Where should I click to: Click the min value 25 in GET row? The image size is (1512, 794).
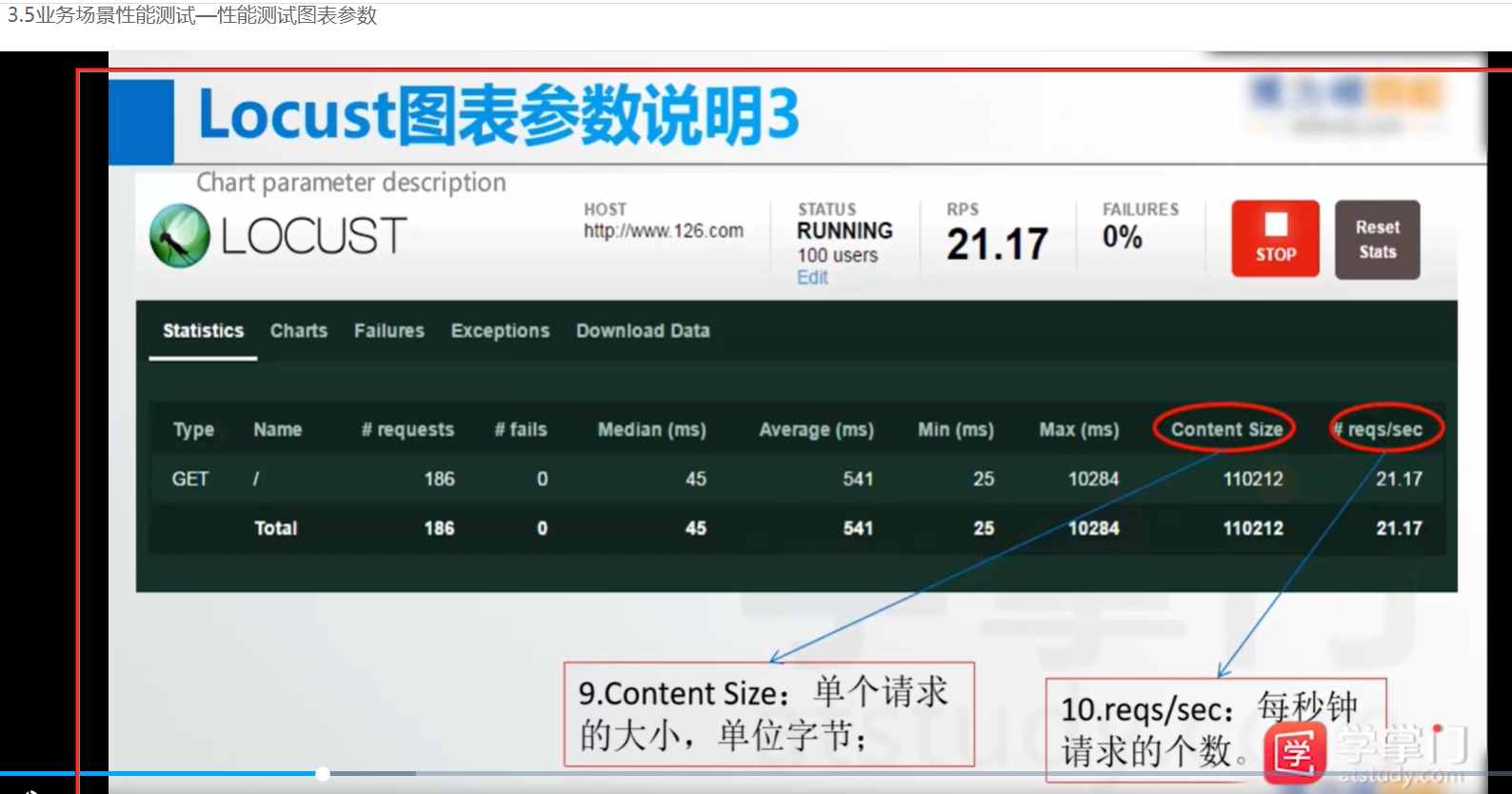(x=984, y=479)
